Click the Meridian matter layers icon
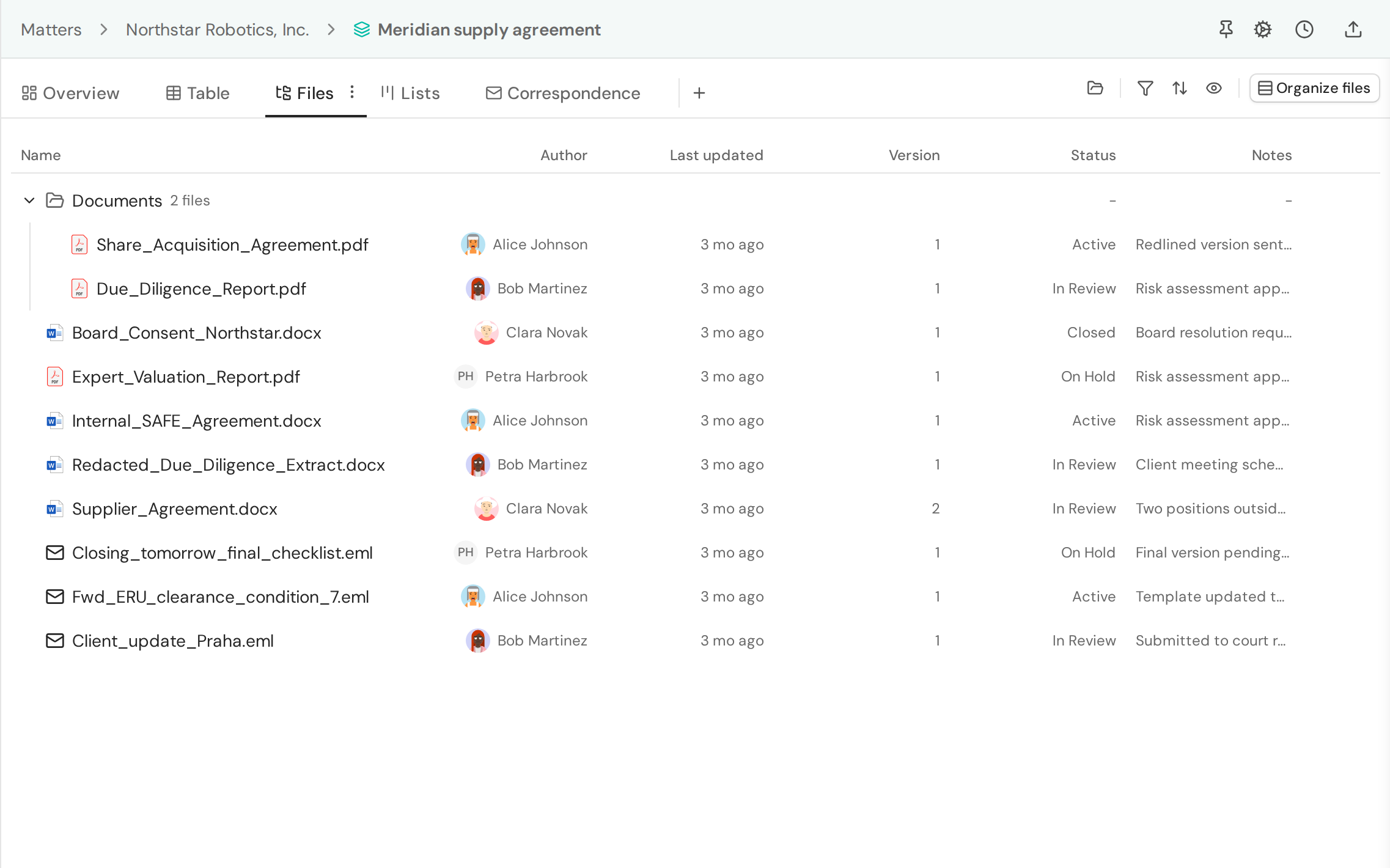1390x868 pixels. (362, 29)
